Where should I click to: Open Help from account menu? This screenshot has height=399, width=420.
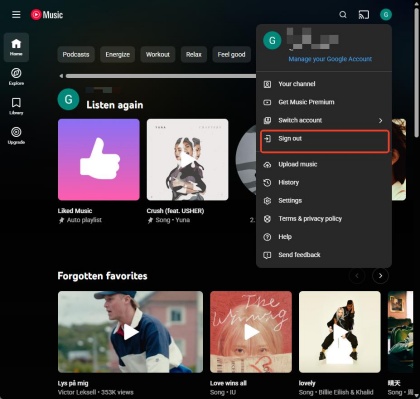[324, 237]
